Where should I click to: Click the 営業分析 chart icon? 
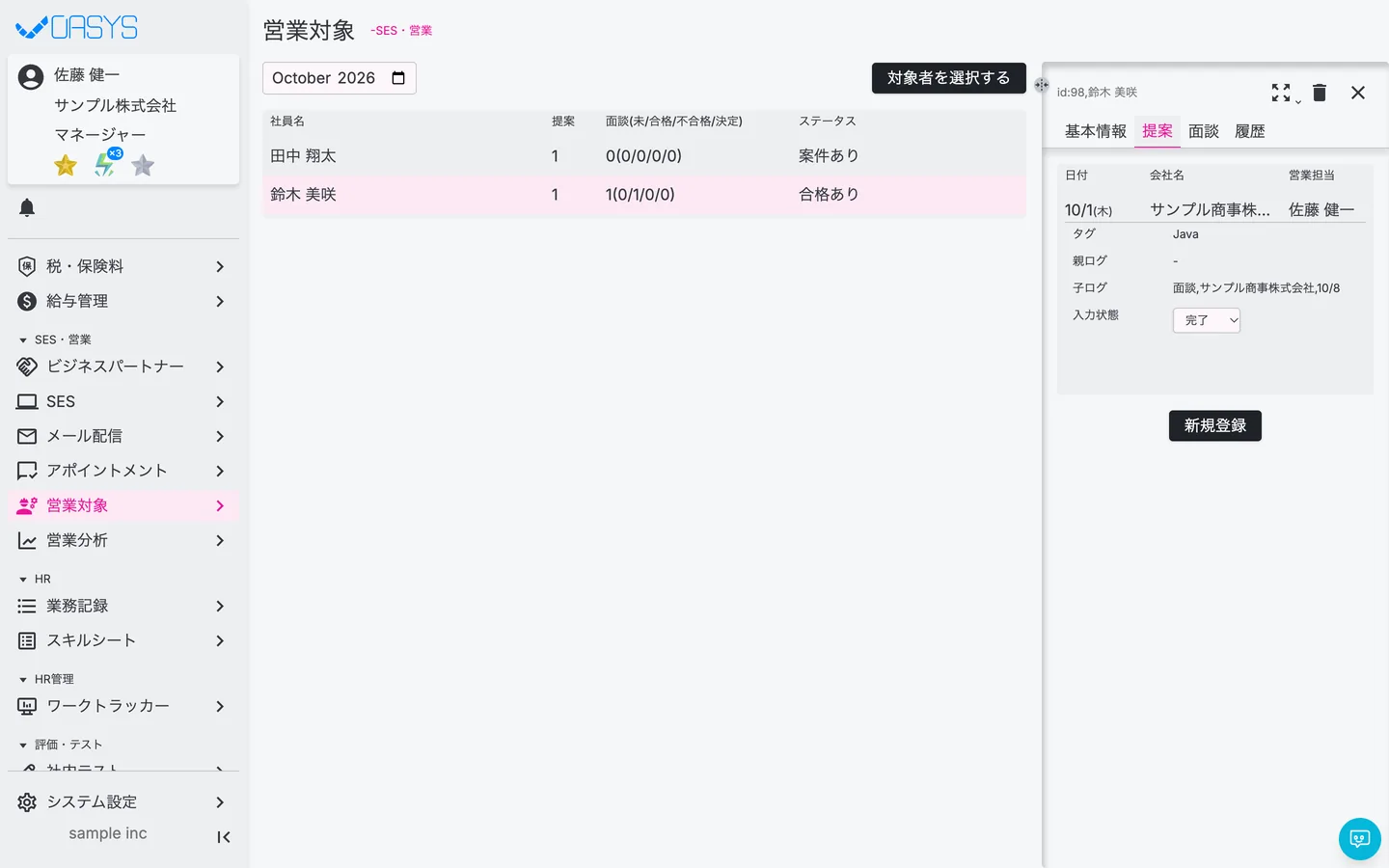(x=27, y=540)
